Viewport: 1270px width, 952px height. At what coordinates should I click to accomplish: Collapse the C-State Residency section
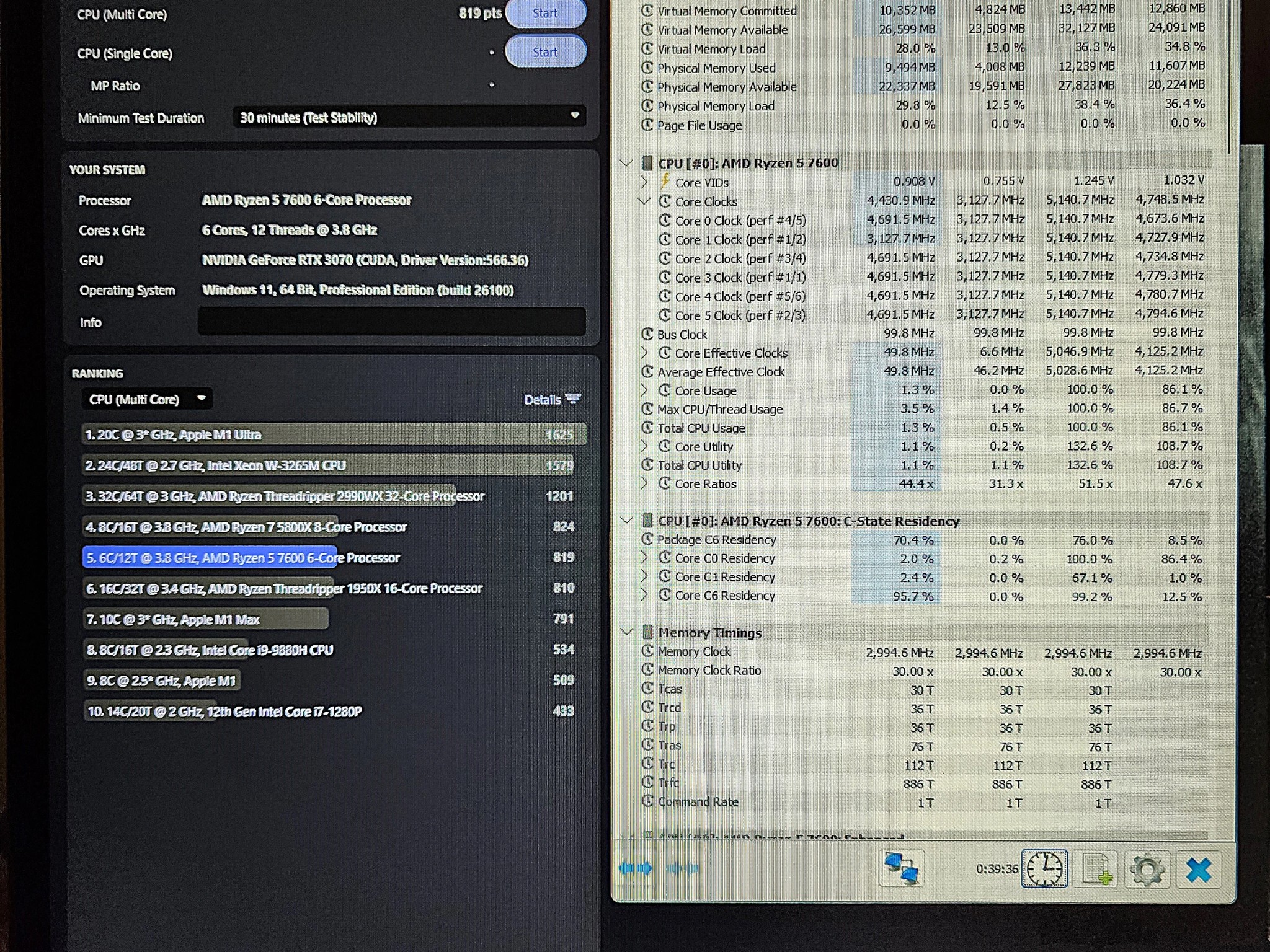pyautogui.click(x=627, y=521)
